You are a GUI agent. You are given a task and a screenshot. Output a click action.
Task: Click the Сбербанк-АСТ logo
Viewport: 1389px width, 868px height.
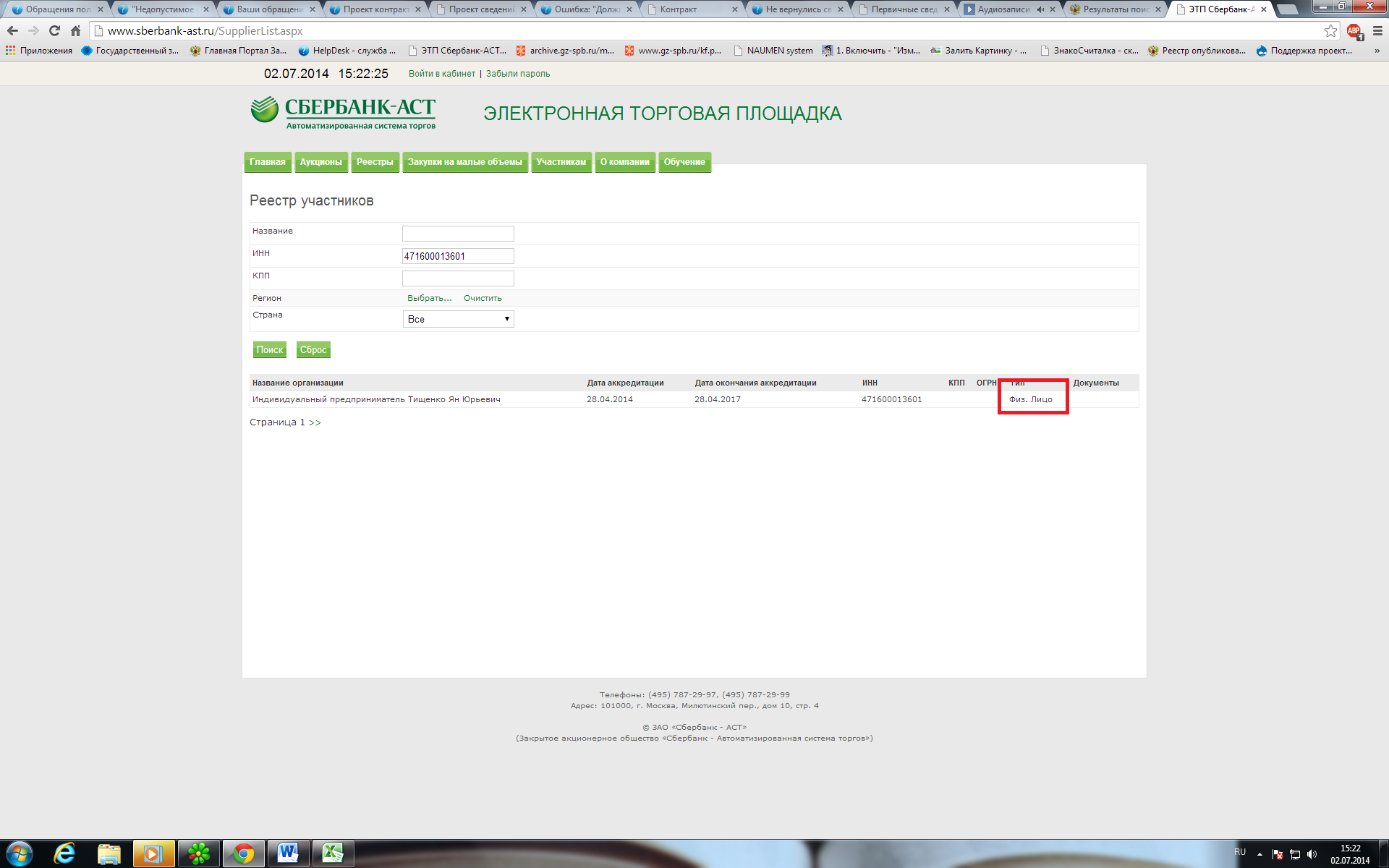pos(343,114)
